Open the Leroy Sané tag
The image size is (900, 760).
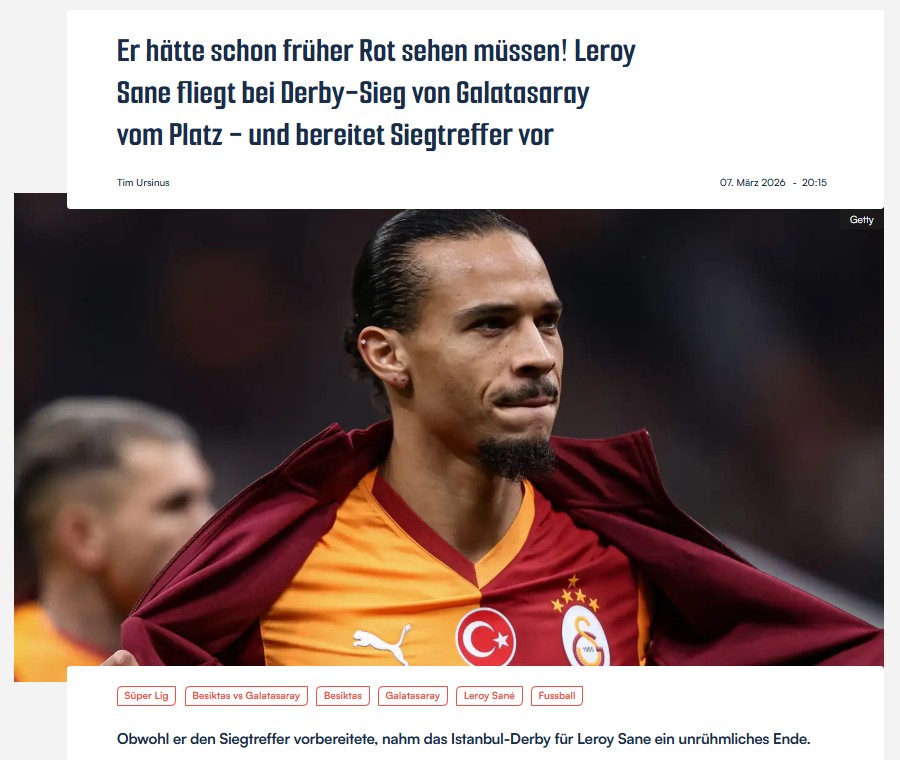[x=489, y=696]
